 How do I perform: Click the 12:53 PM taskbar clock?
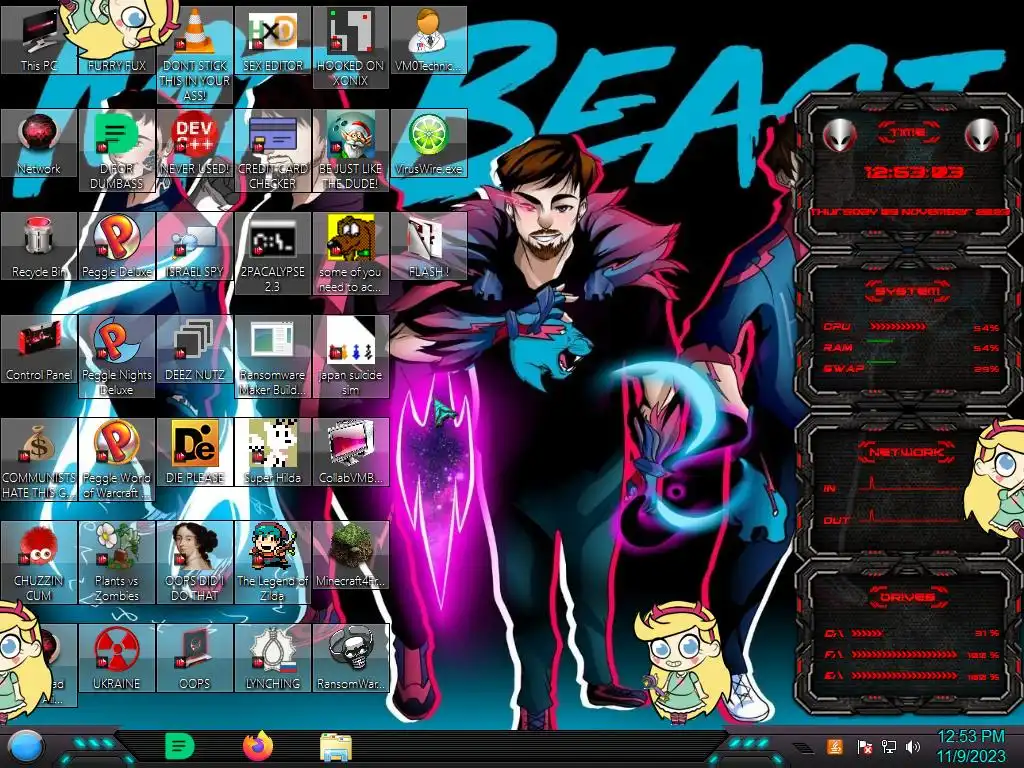point(970,747)
